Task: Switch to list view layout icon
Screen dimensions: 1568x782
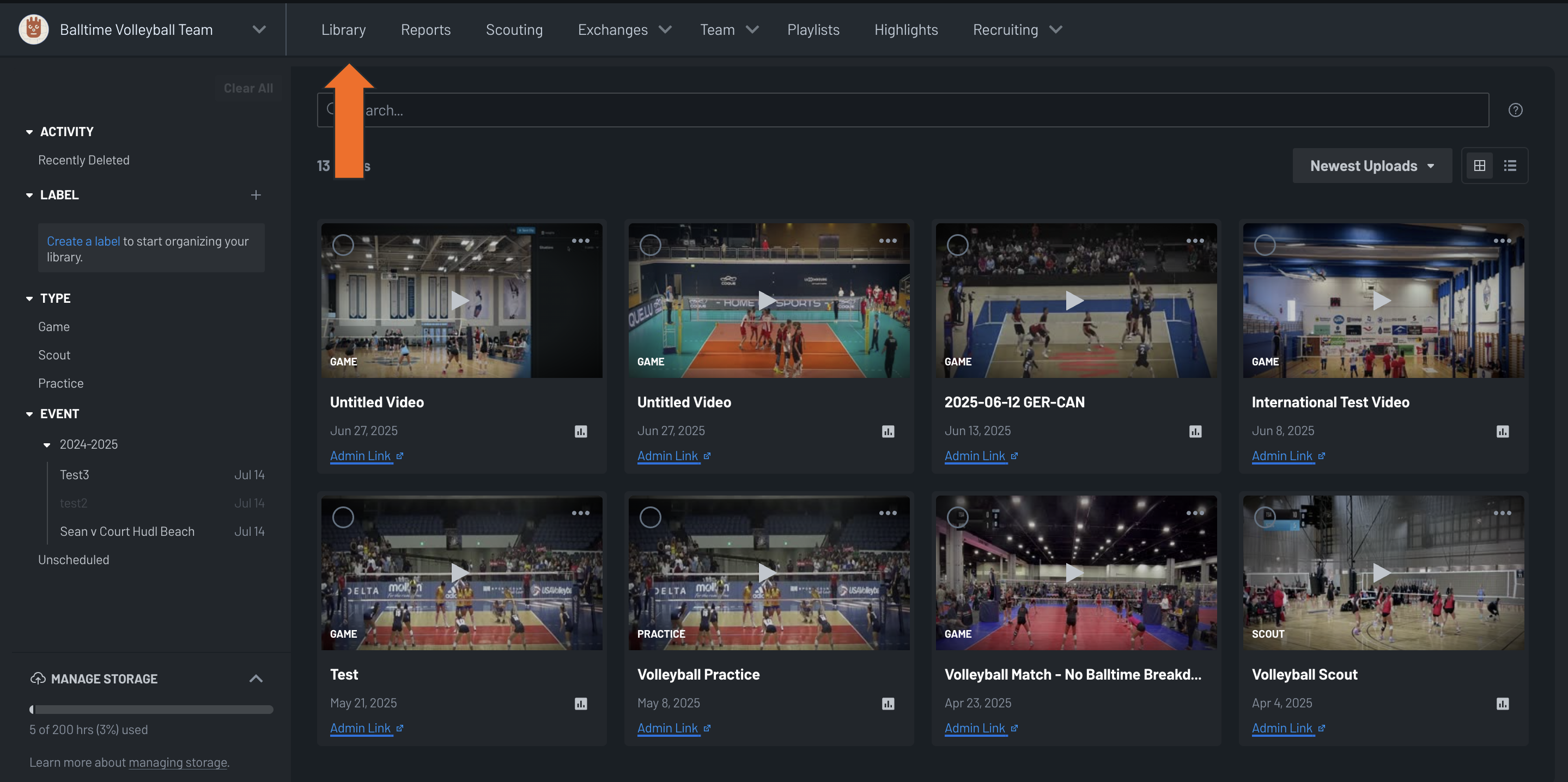Action: click(x=1510, y=166)
